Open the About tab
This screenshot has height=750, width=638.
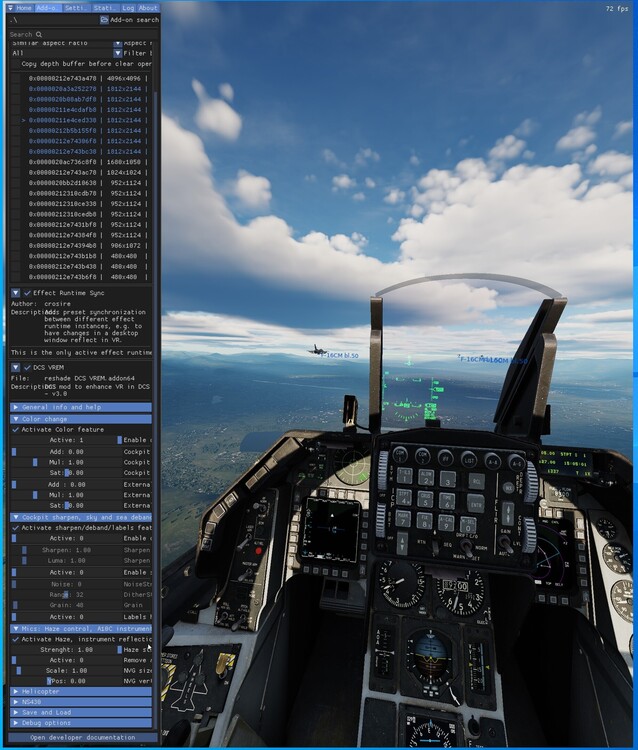pos(148,8)
